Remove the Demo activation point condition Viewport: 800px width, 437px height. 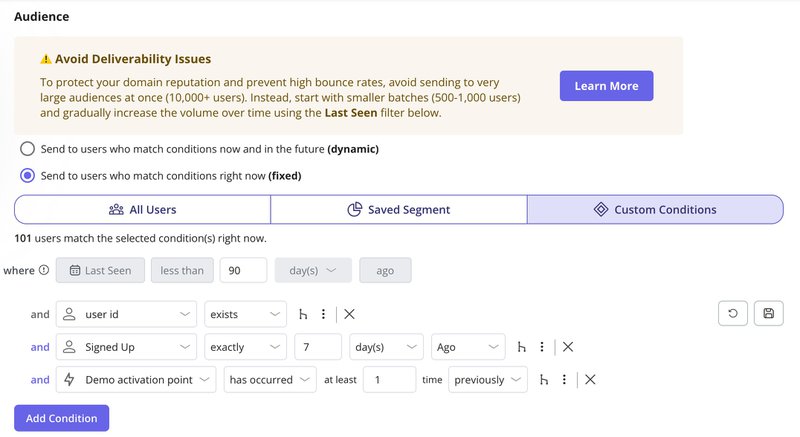pyautogui.click(x=591, y=380)
